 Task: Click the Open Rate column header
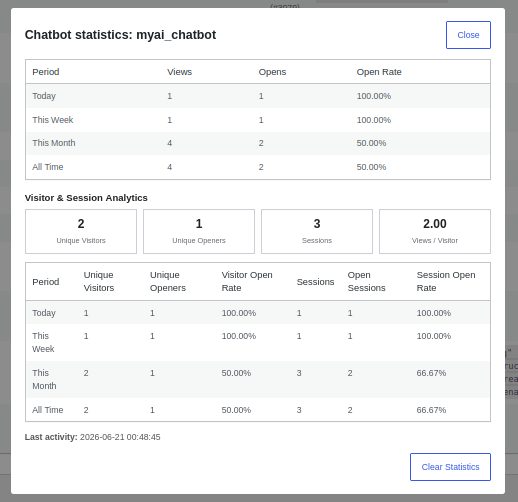[x=379, y=72]
